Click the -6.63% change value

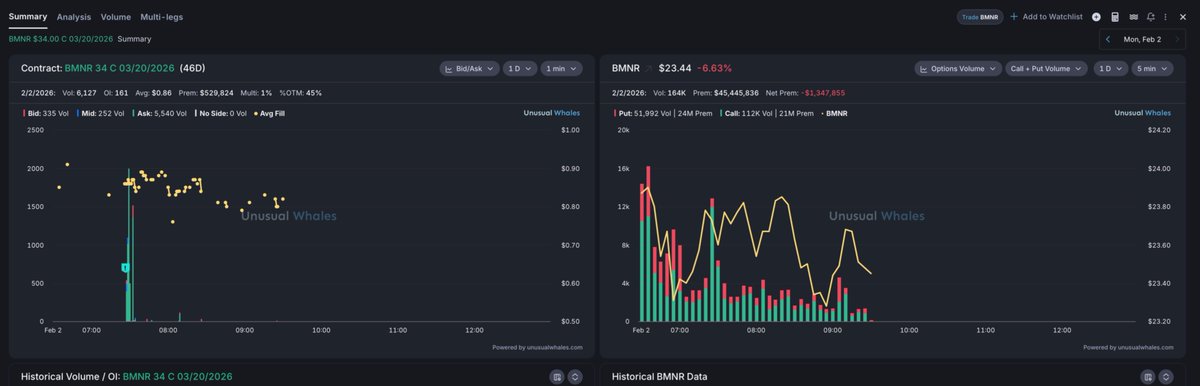pos(715,69)
